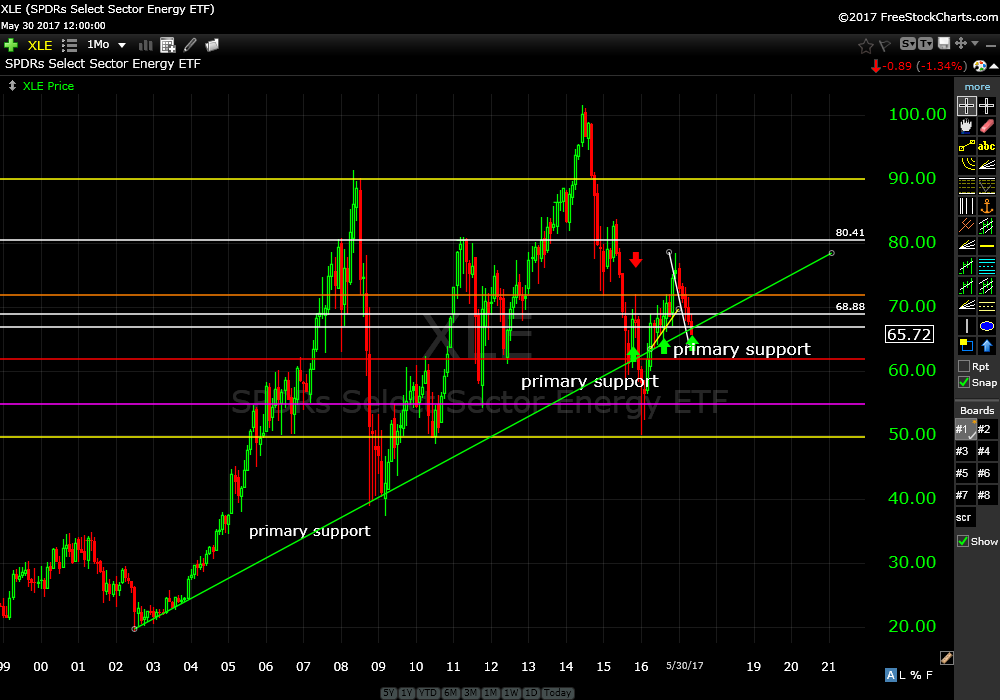Image resolution: width=1000 pixels, height=700 pixels.
Task: Choose the abc text annotation tool
Action: coord(987,146)
